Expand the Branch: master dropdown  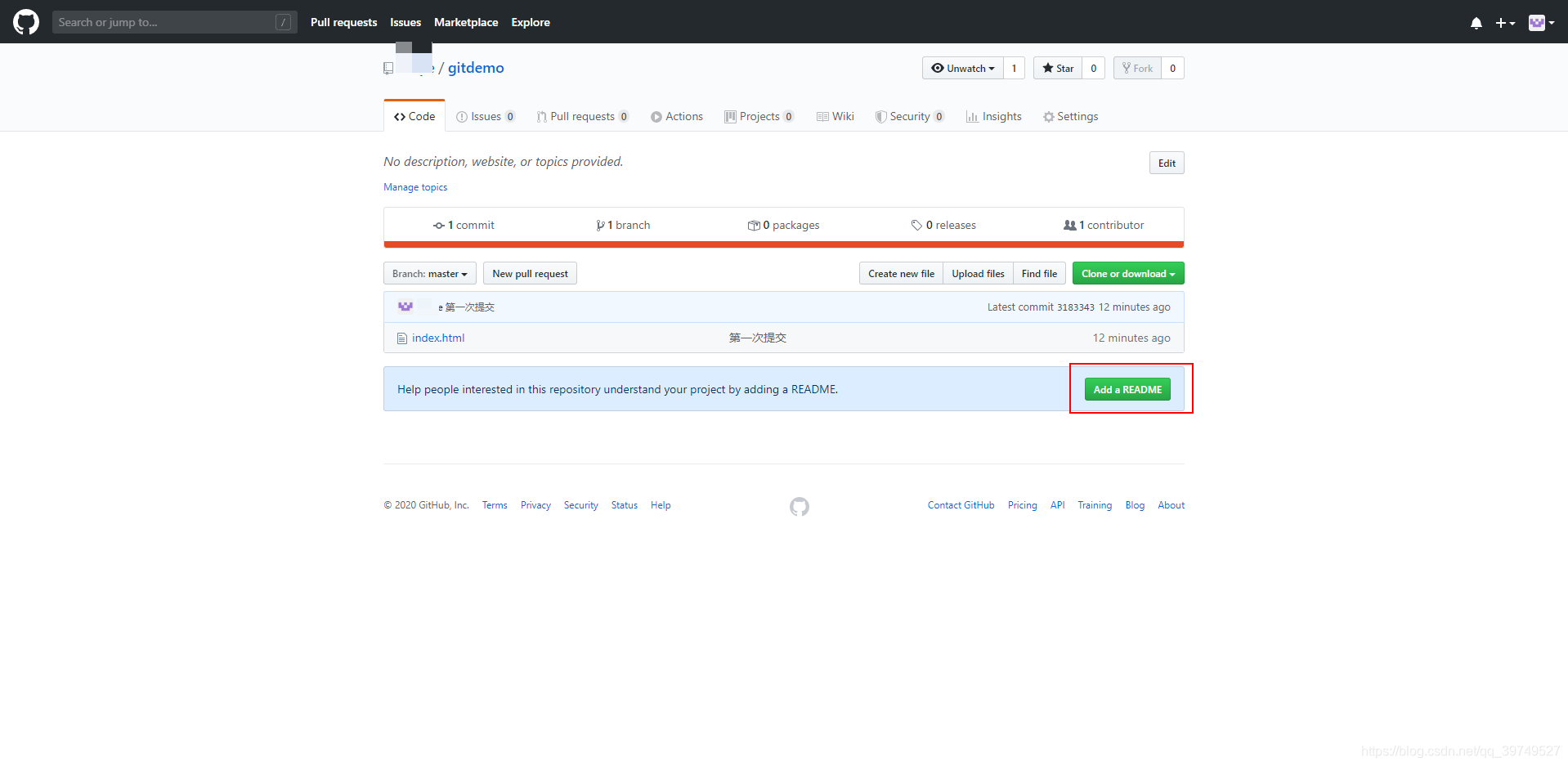pyautogui.click(x=430, y=273)
